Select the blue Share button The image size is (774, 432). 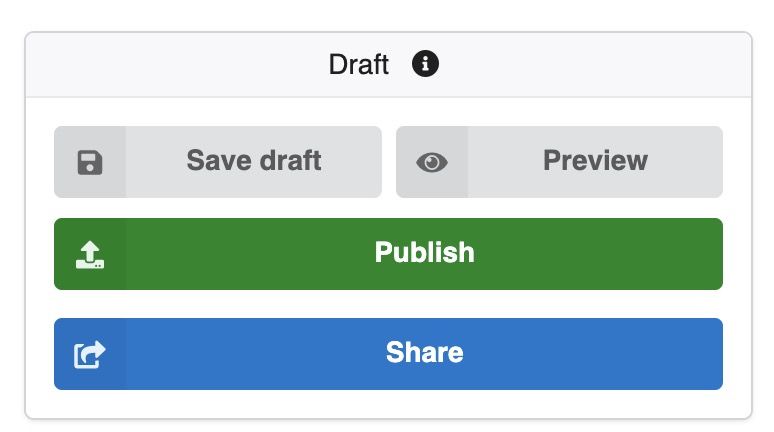click(388, 354)
